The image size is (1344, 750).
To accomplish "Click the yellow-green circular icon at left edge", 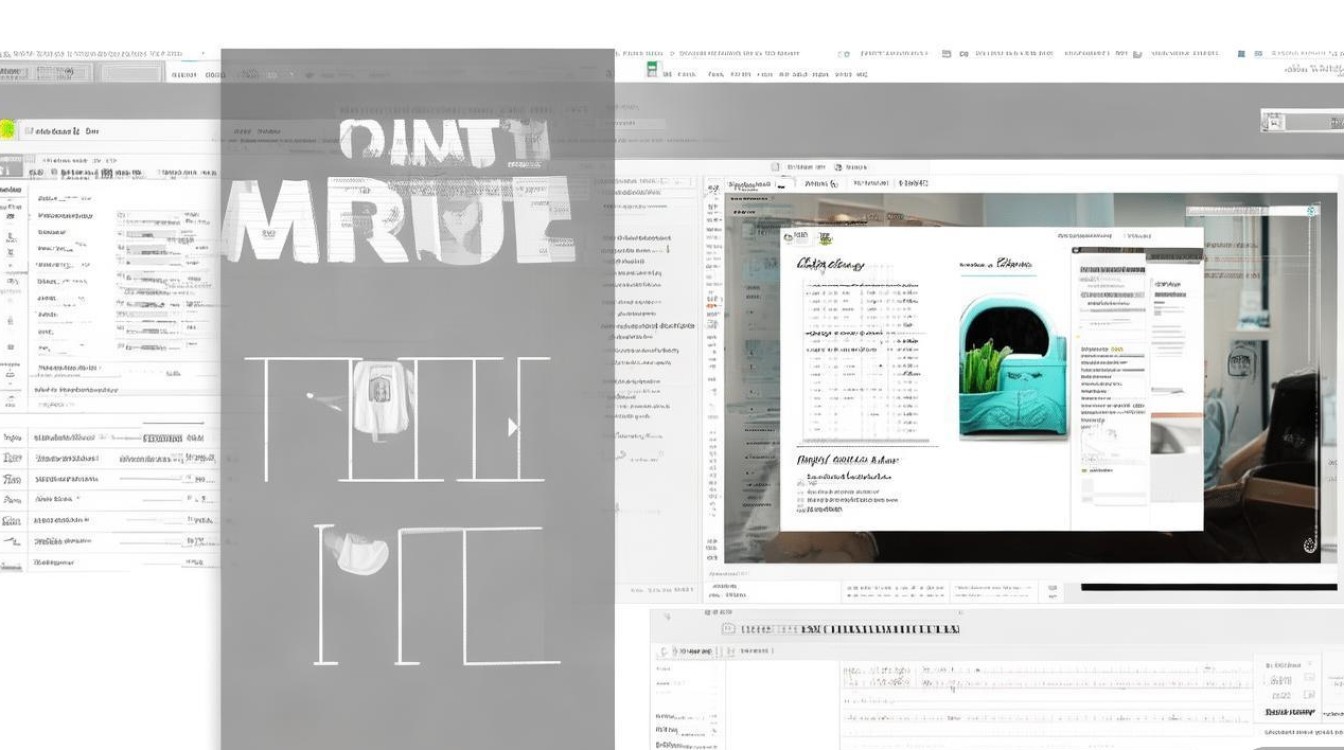I will tap(6, 130).
